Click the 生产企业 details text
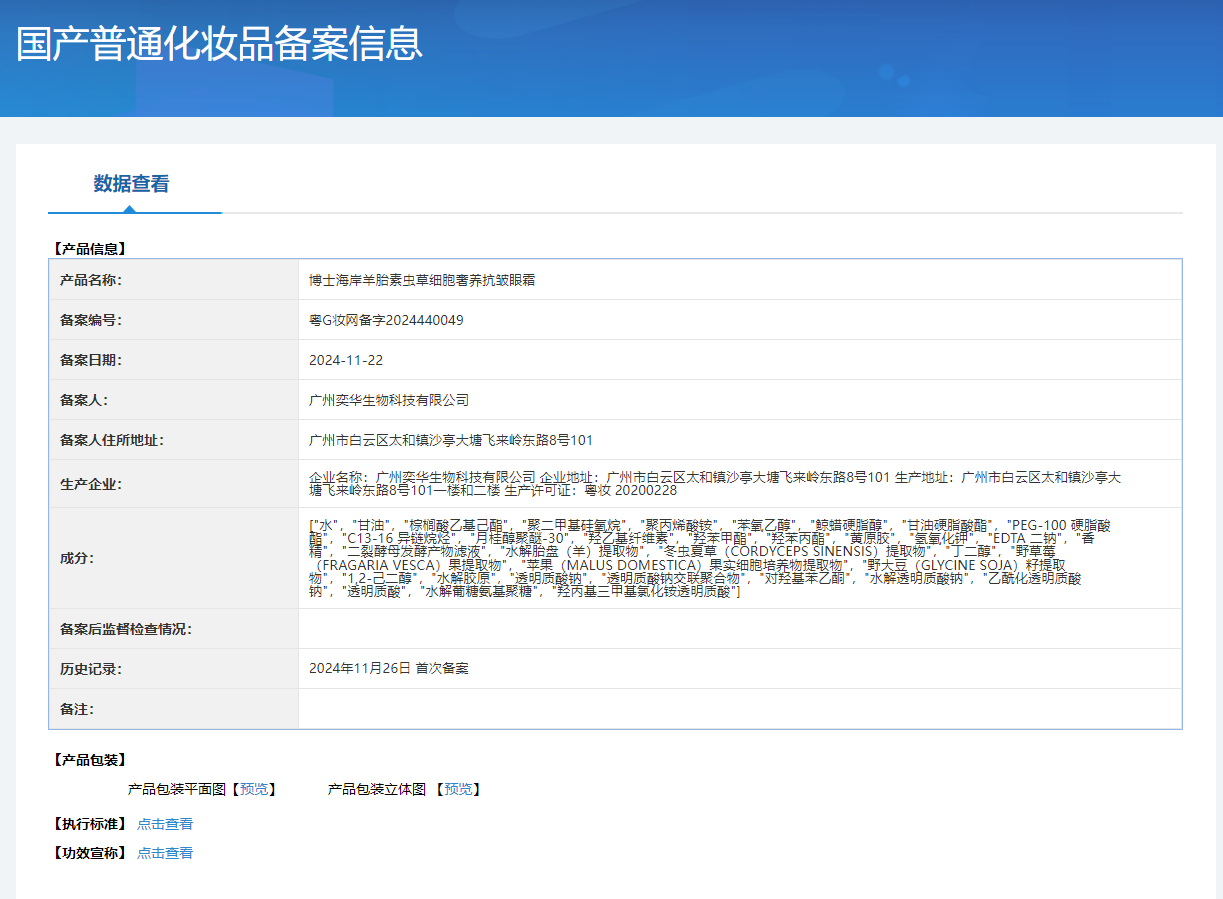Image resolution: width=1223 pixels, height=899 pixels. (x=714, y=484)
